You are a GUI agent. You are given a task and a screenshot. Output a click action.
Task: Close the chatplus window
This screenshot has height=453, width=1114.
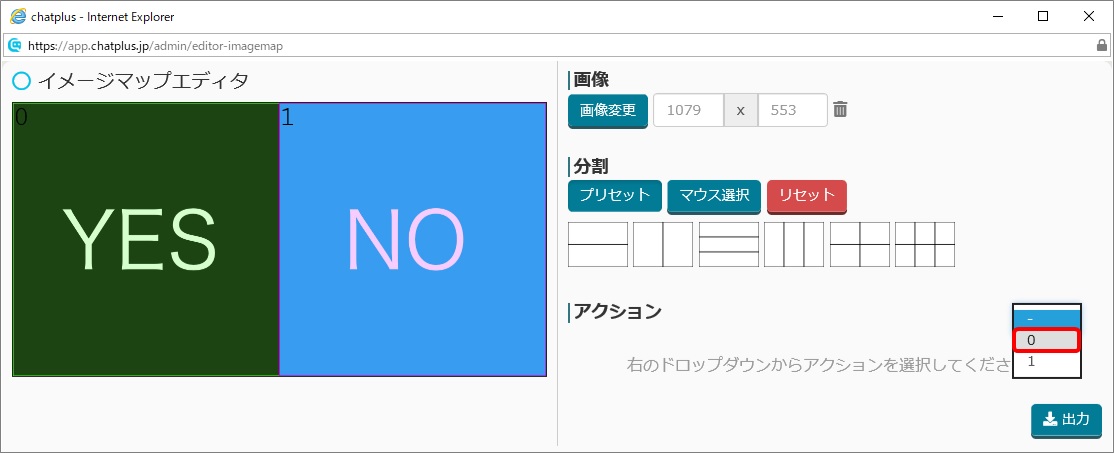click(x=1088, y=16)
